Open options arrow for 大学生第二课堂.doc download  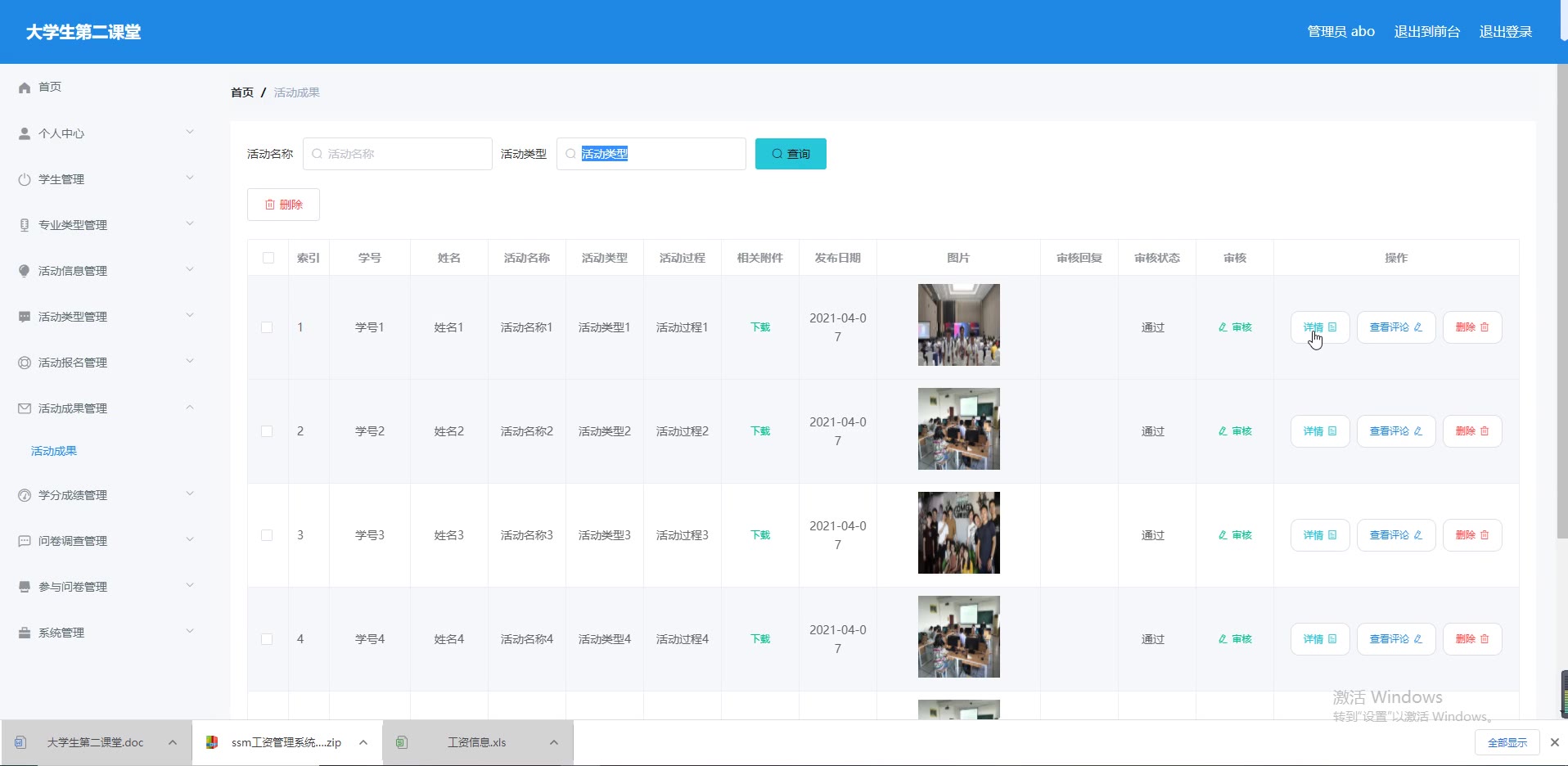point(173,742)
